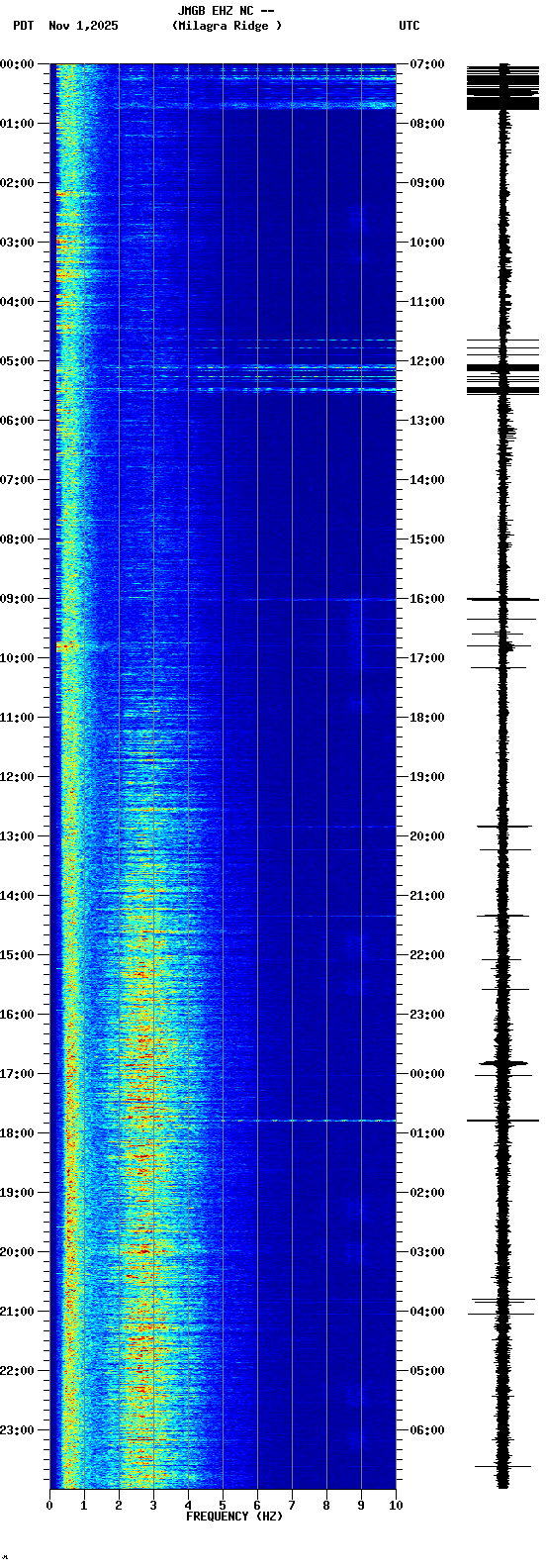Click the 'UTC' timezone label
The height and width of the screenshot is (1568, 546).
(409, 26)
